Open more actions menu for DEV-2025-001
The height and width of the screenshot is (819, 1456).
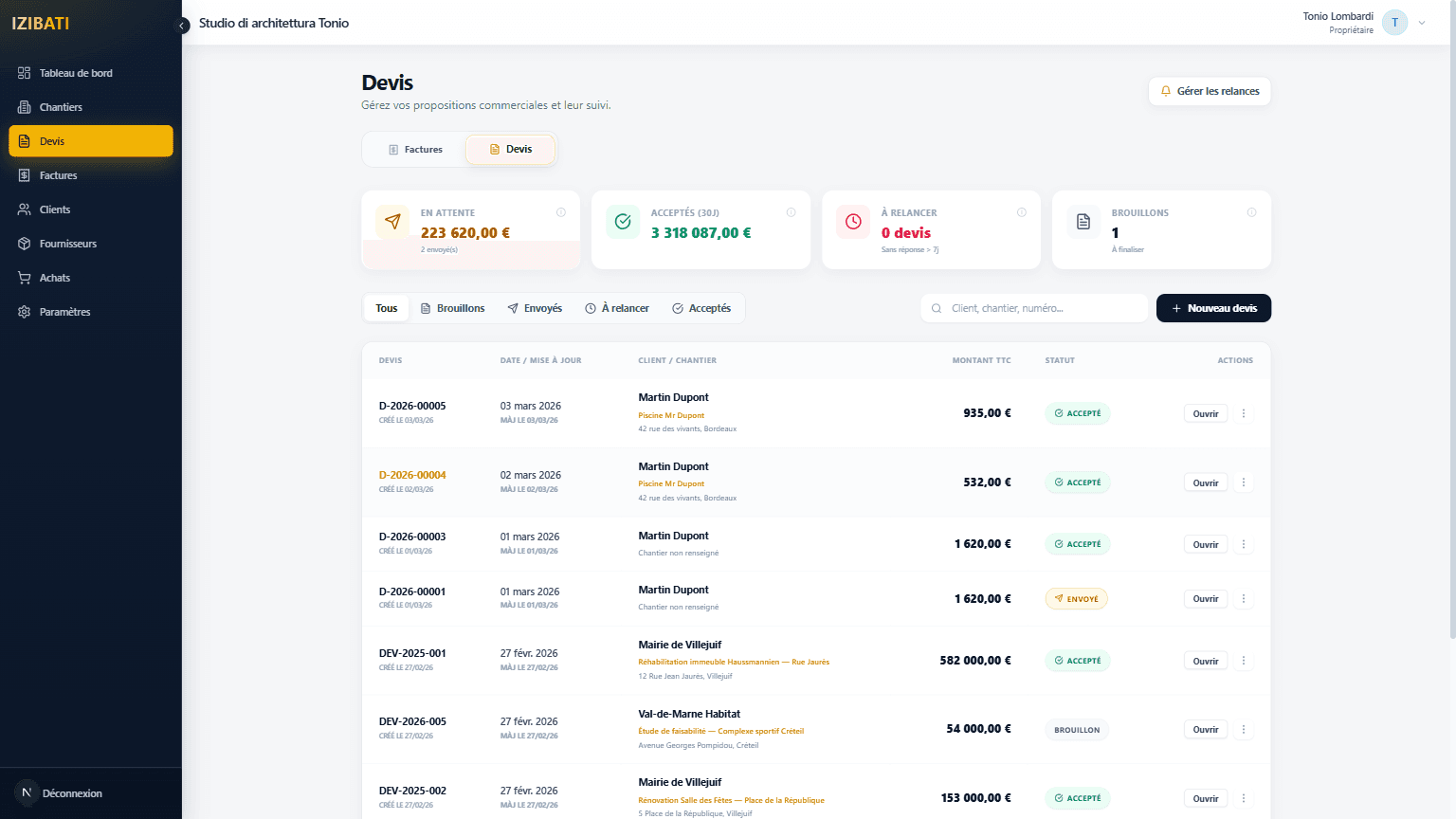1244,661
